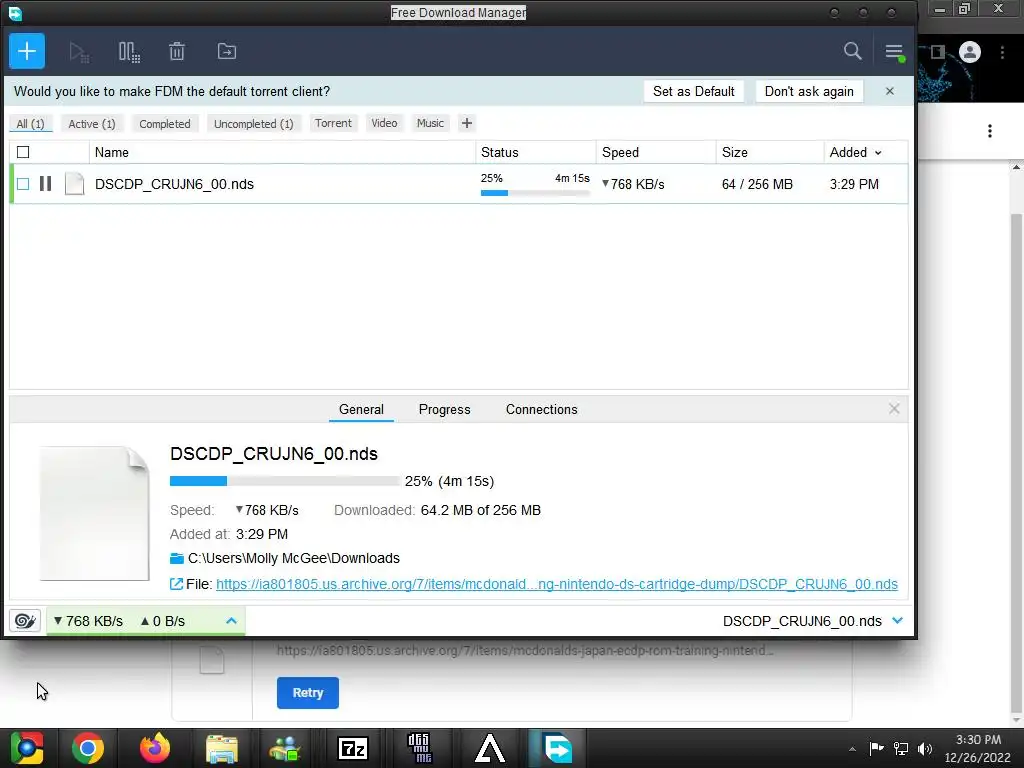Open Chrome three-dot menu

click(x=1002, y=52)
